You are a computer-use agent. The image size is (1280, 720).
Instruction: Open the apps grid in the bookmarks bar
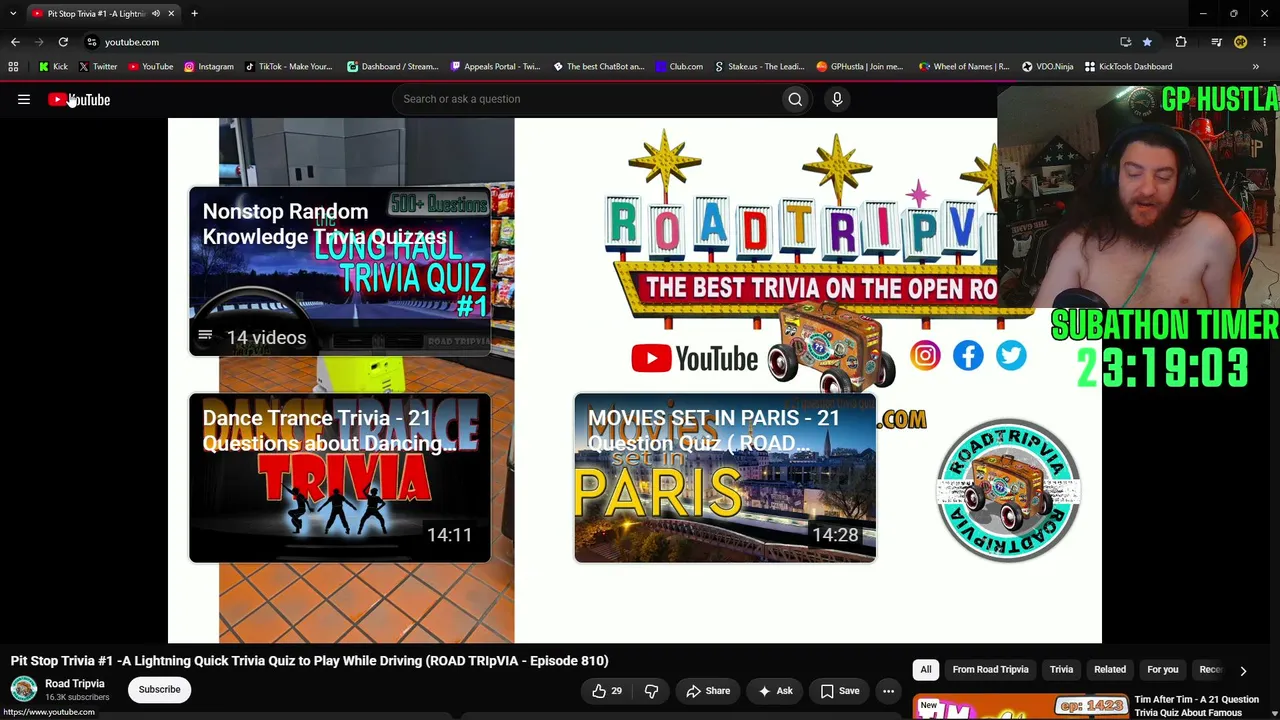click(x=13, y=67)
